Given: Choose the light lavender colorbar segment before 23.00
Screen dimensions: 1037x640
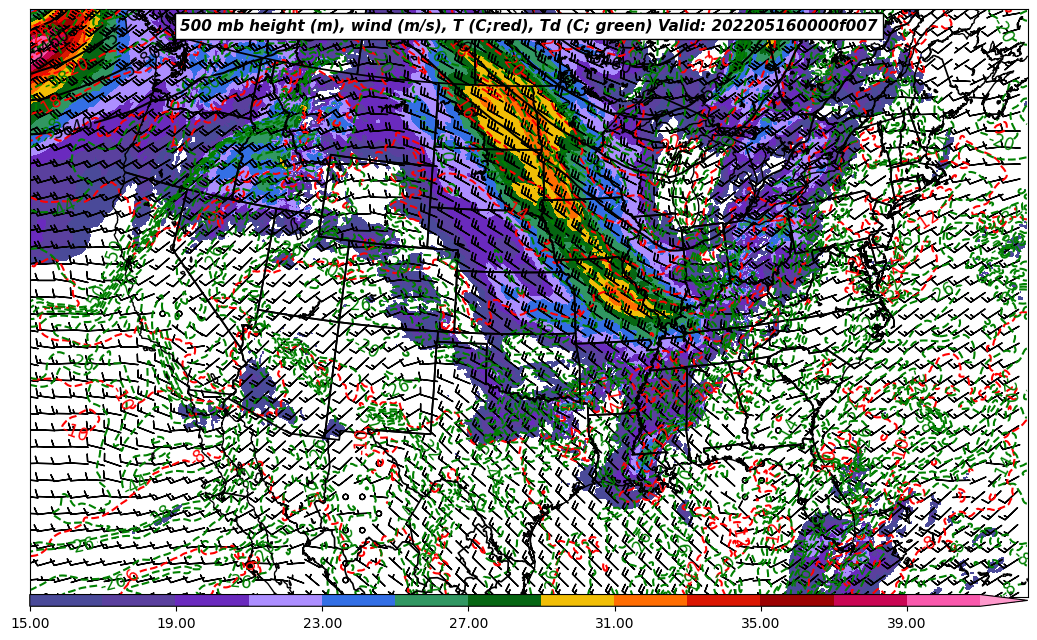Looking at the screenshot, I should pos(285,601).
